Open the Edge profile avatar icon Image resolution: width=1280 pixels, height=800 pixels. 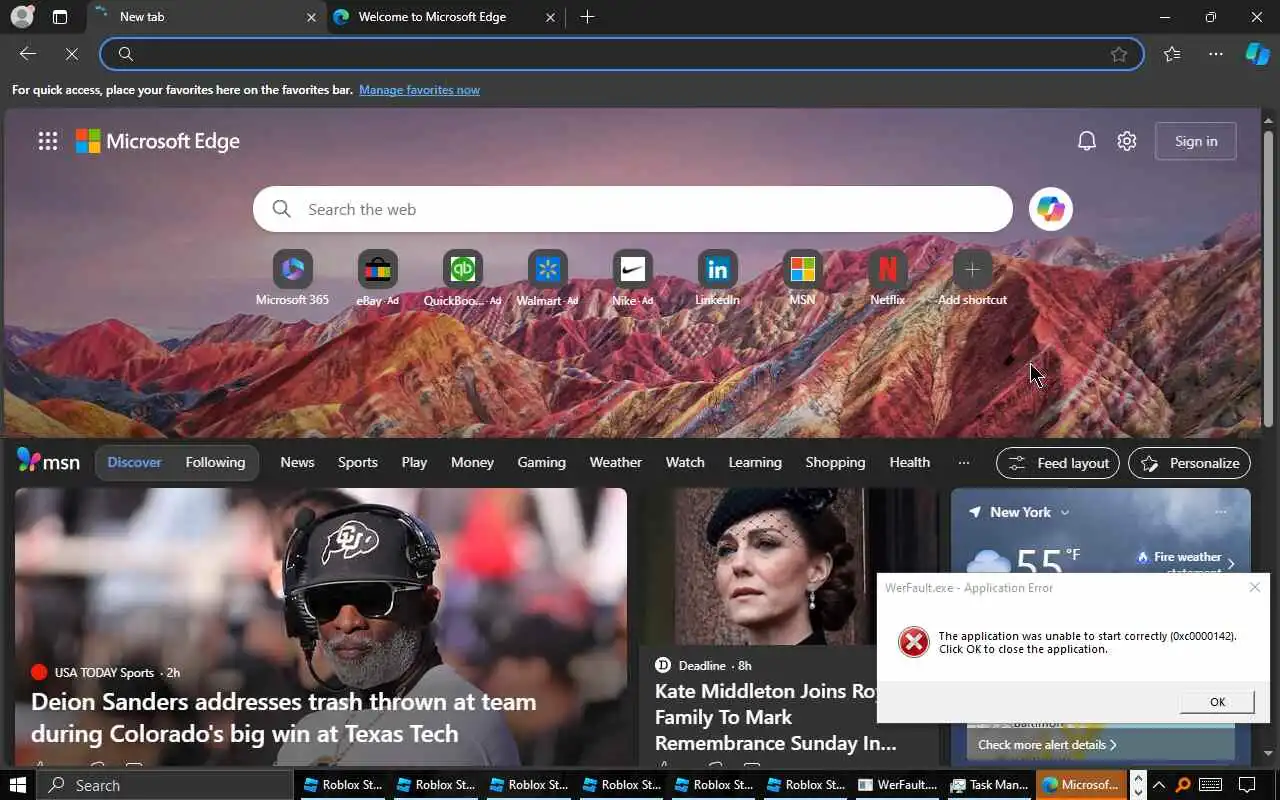(x=22, y=16)
